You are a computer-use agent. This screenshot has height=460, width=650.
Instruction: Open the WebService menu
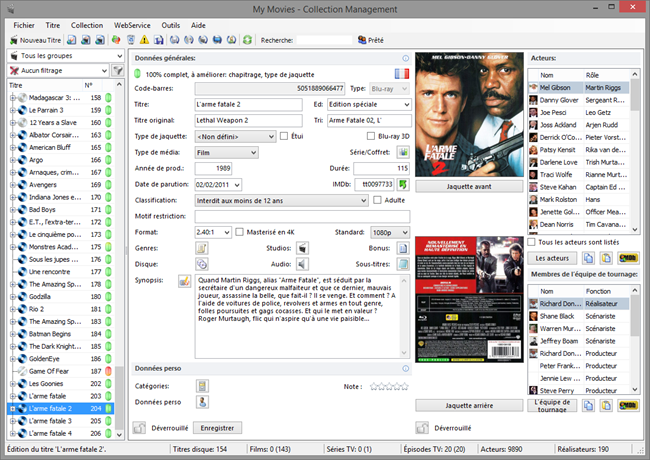tap(132, 25)
